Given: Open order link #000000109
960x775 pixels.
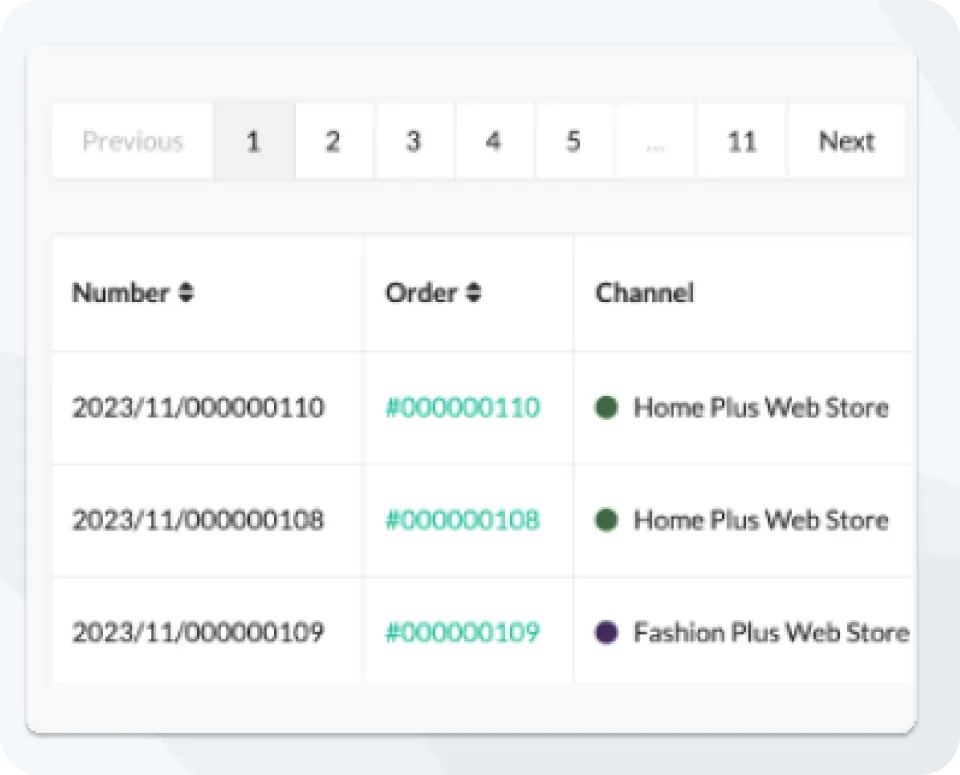Looking at the screenshot, I should coord(462,633).
